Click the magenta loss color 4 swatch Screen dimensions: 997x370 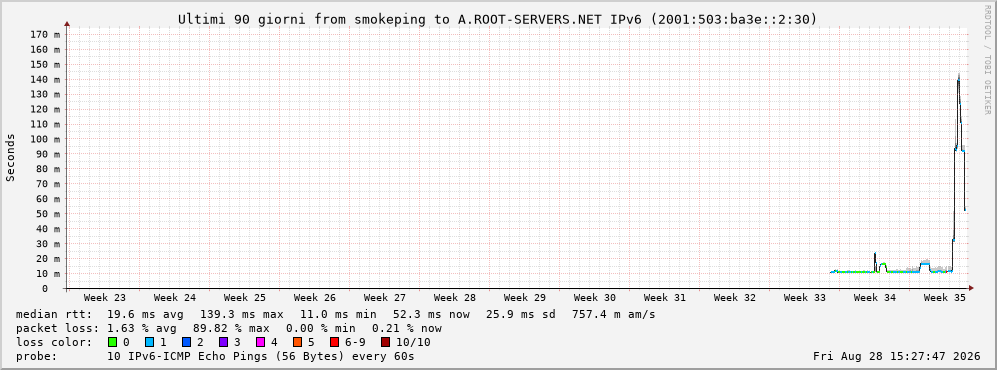click(x=260, y=342)
